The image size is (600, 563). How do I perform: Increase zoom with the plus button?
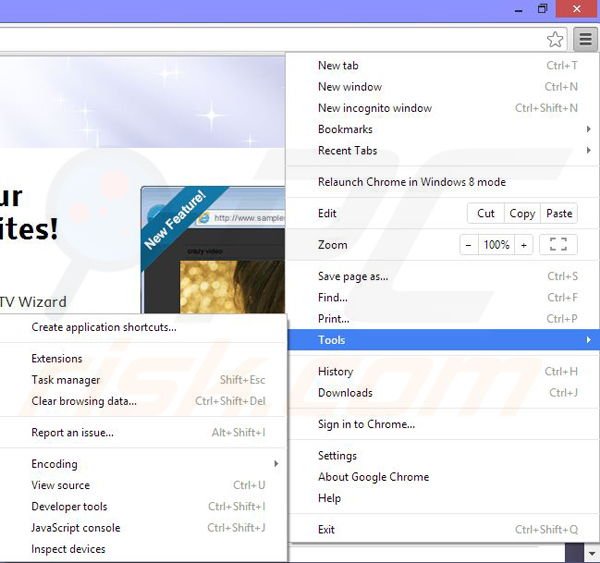[x=524, y=245]
